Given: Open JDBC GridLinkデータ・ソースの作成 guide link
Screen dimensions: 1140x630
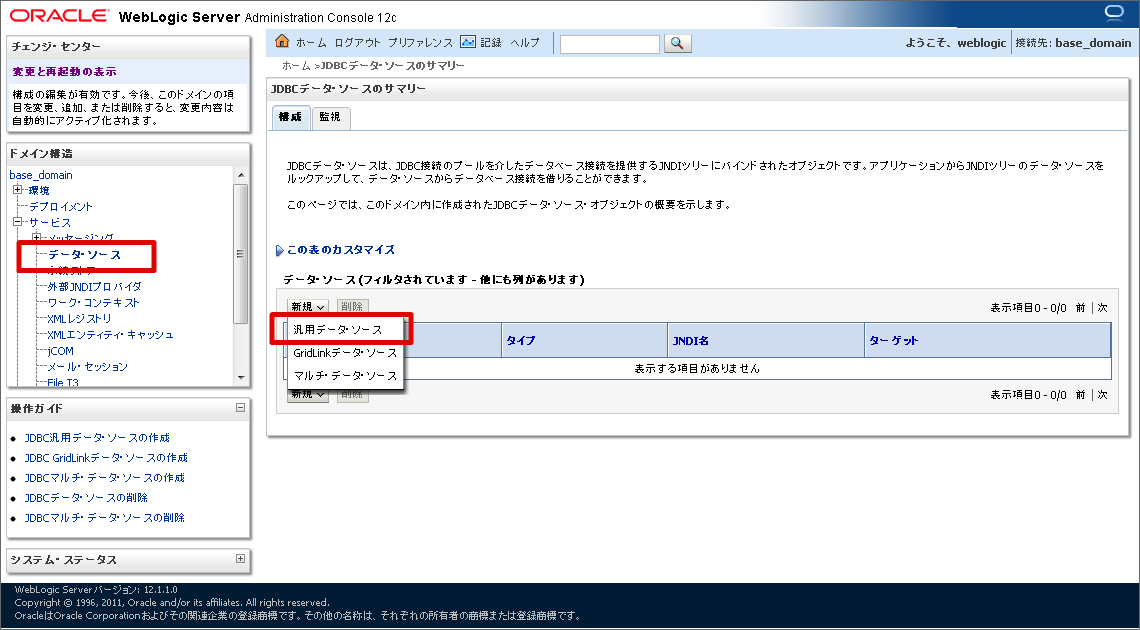Looking at the screenshot, I should tap(106, 458).
